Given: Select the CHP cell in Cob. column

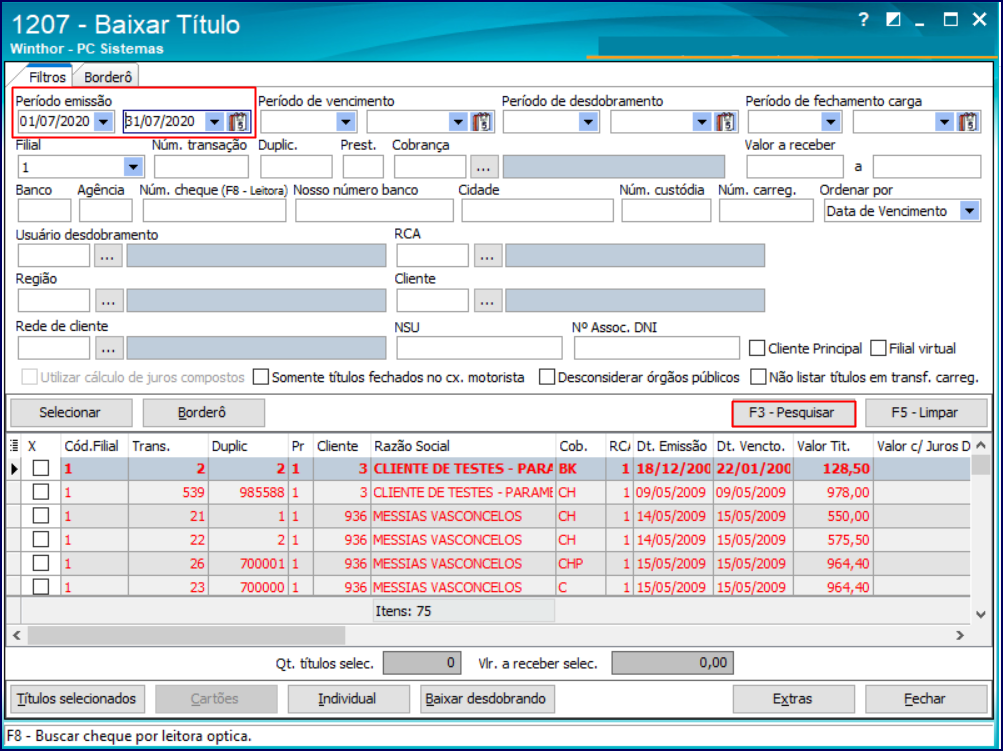Looking at the screenshot, I should tap(581, 563).
